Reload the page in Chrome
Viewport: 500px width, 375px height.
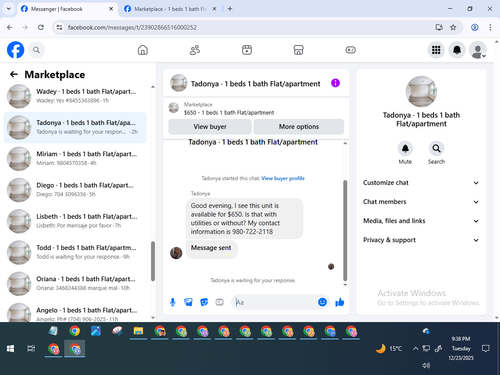pyautogui.click(x=41, y=27)
